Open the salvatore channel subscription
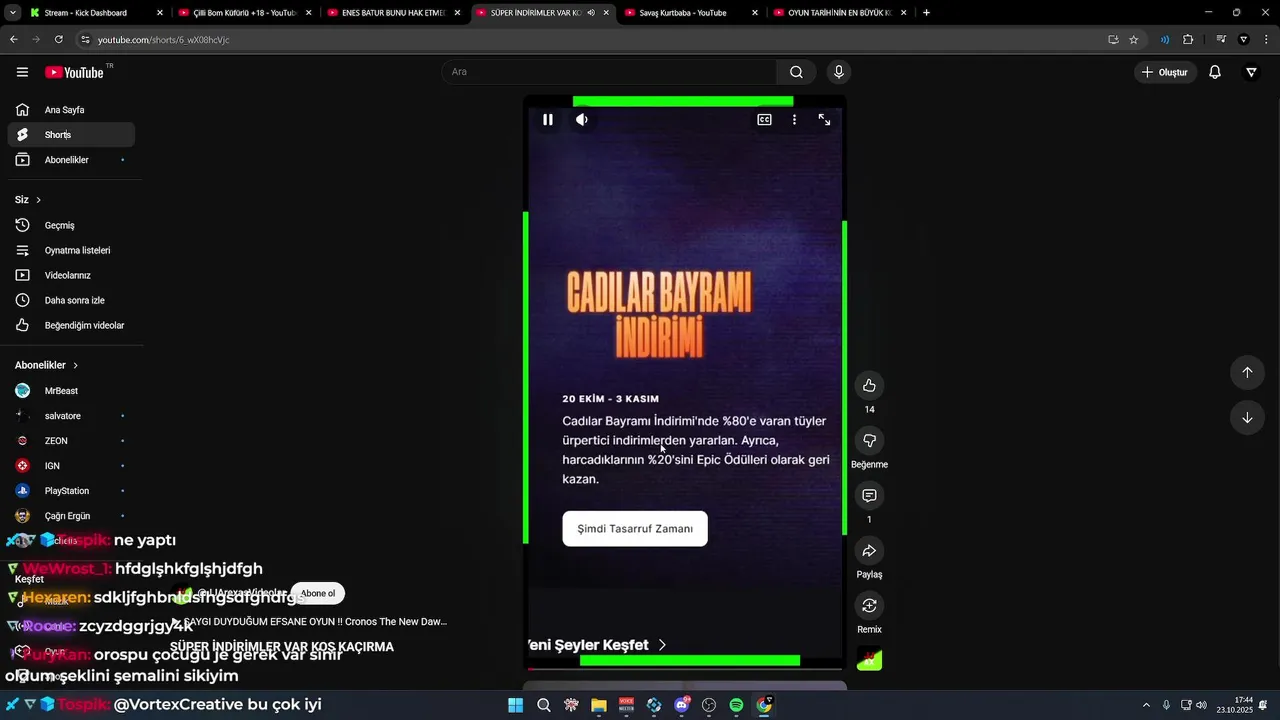 [x=71, y=416]
